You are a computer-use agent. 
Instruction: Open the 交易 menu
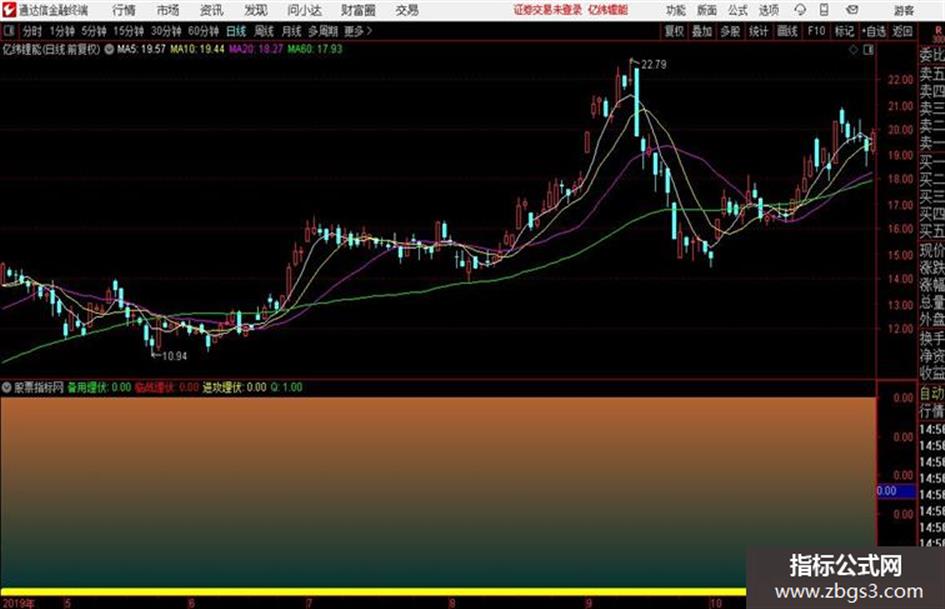coord(407,10)
